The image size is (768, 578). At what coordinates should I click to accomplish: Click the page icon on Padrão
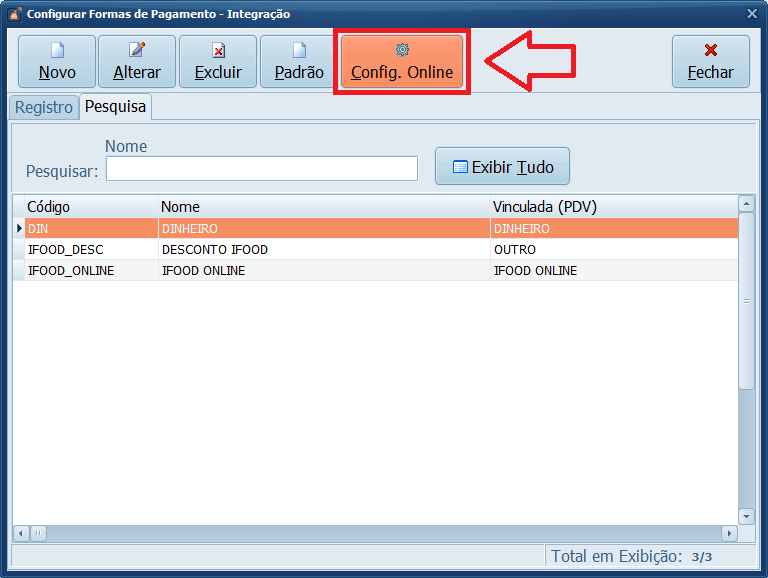(299, 50)
